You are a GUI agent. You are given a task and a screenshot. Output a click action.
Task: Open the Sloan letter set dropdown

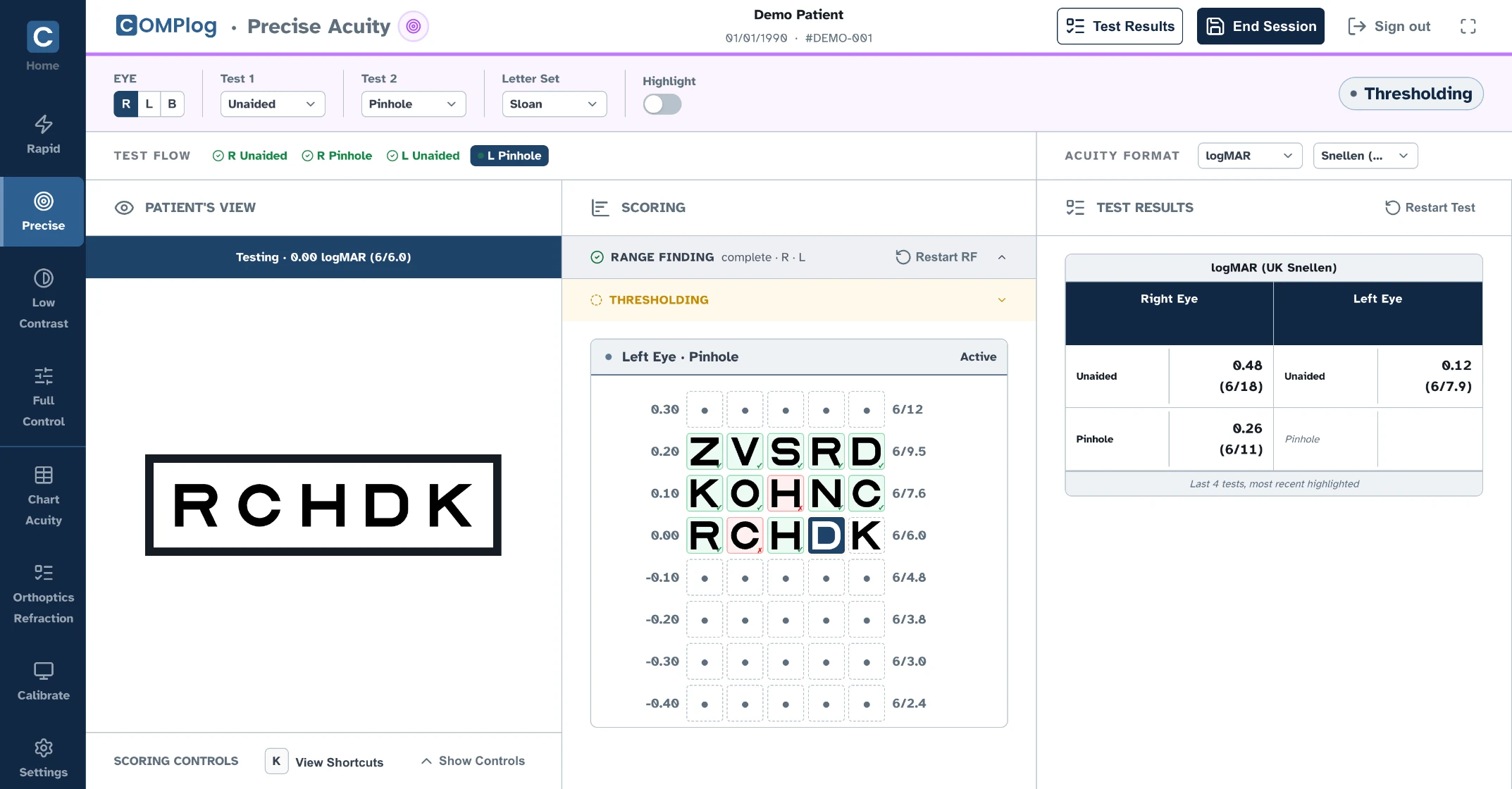coord(554,104)
